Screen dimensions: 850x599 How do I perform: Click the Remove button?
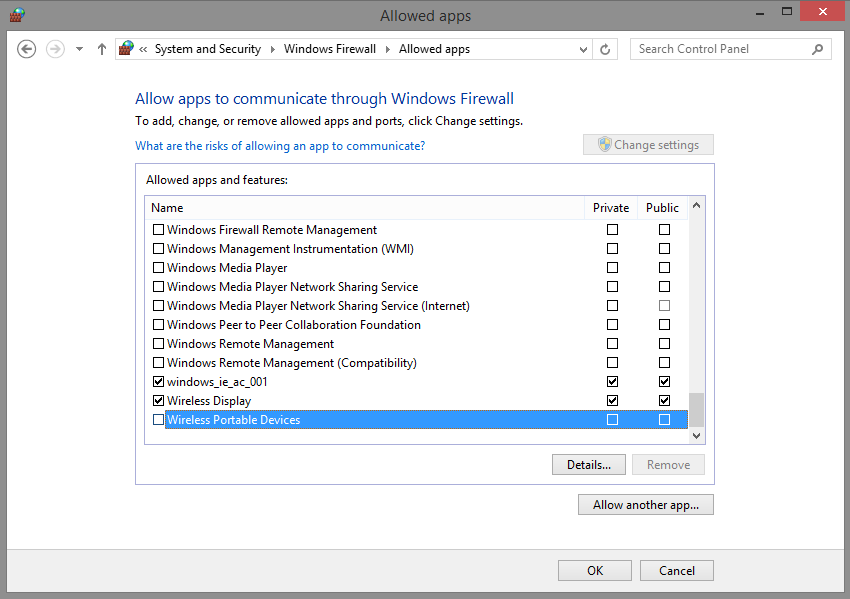668,465
